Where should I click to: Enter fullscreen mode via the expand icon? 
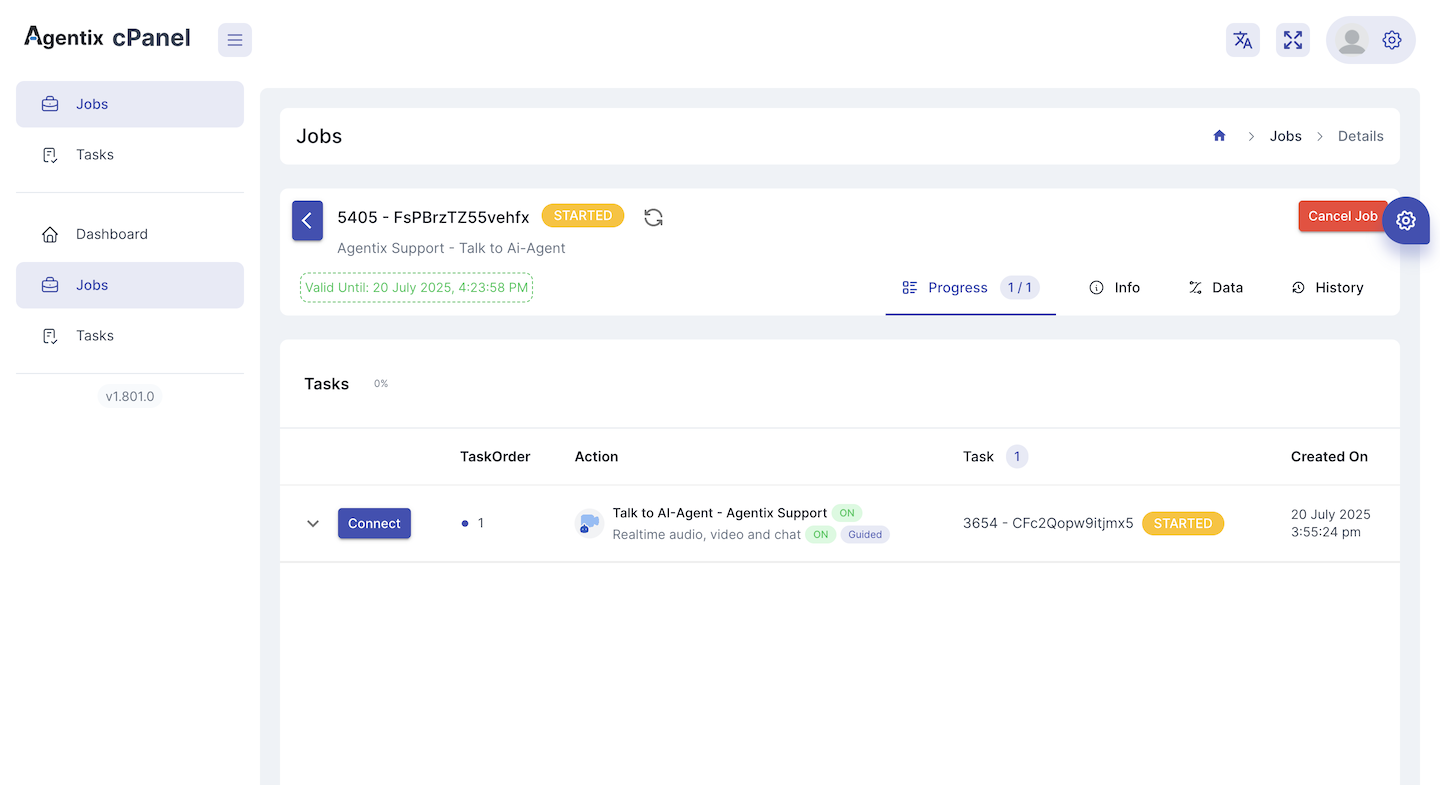[x=1292, y=40]
